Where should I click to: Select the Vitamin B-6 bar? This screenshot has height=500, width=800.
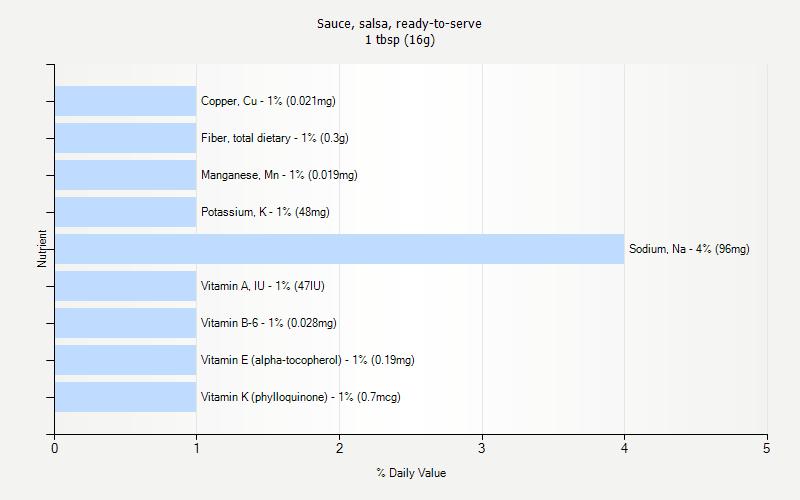(x=125, y=323)
